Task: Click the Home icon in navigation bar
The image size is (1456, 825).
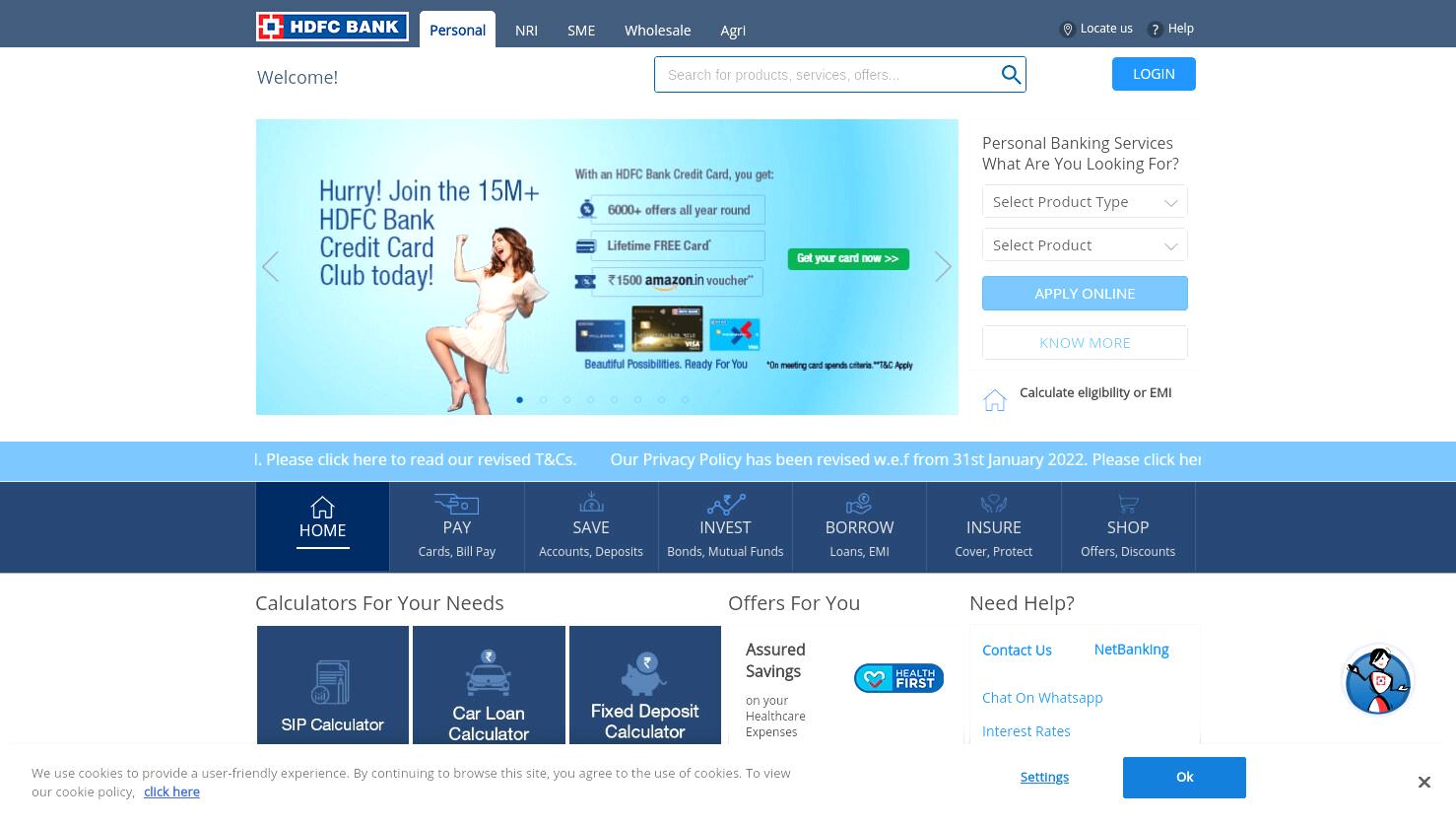Action: click(x=322, y=508)
